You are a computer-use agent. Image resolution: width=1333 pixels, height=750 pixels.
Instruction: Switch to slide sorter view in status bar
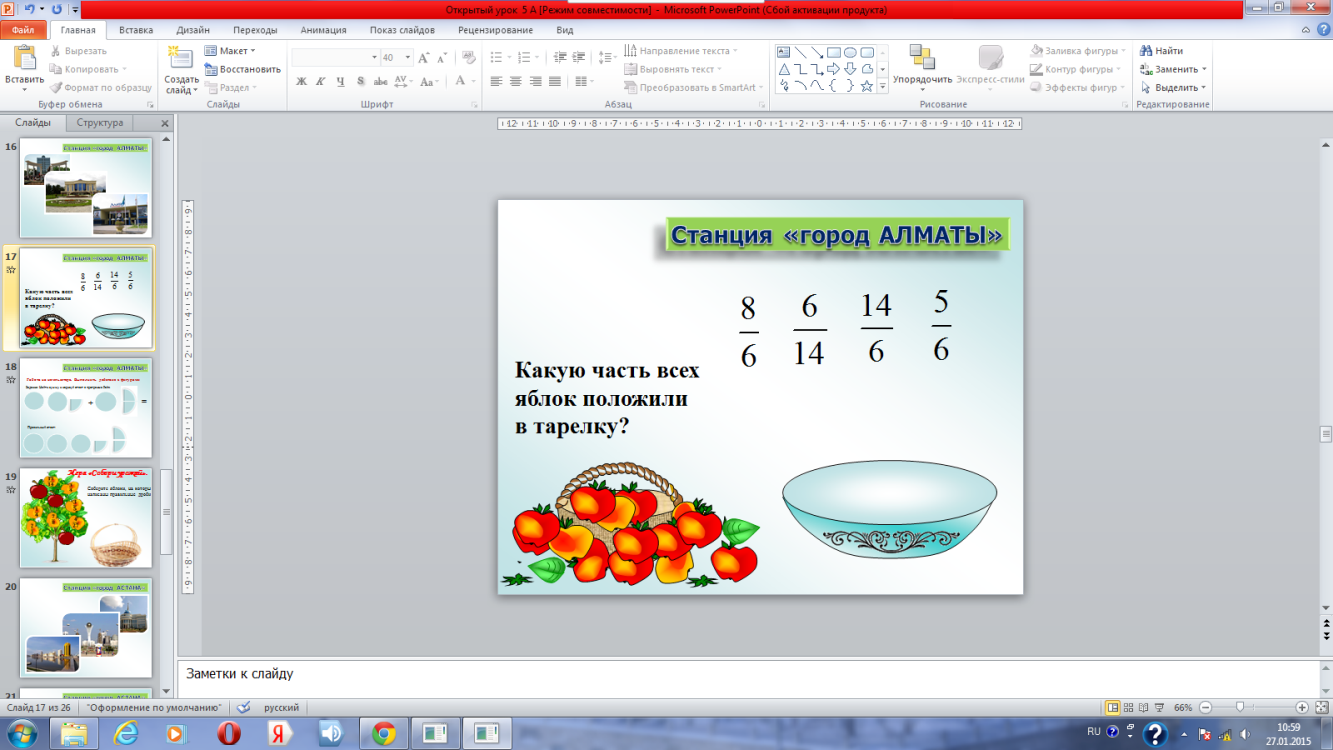1130,707
